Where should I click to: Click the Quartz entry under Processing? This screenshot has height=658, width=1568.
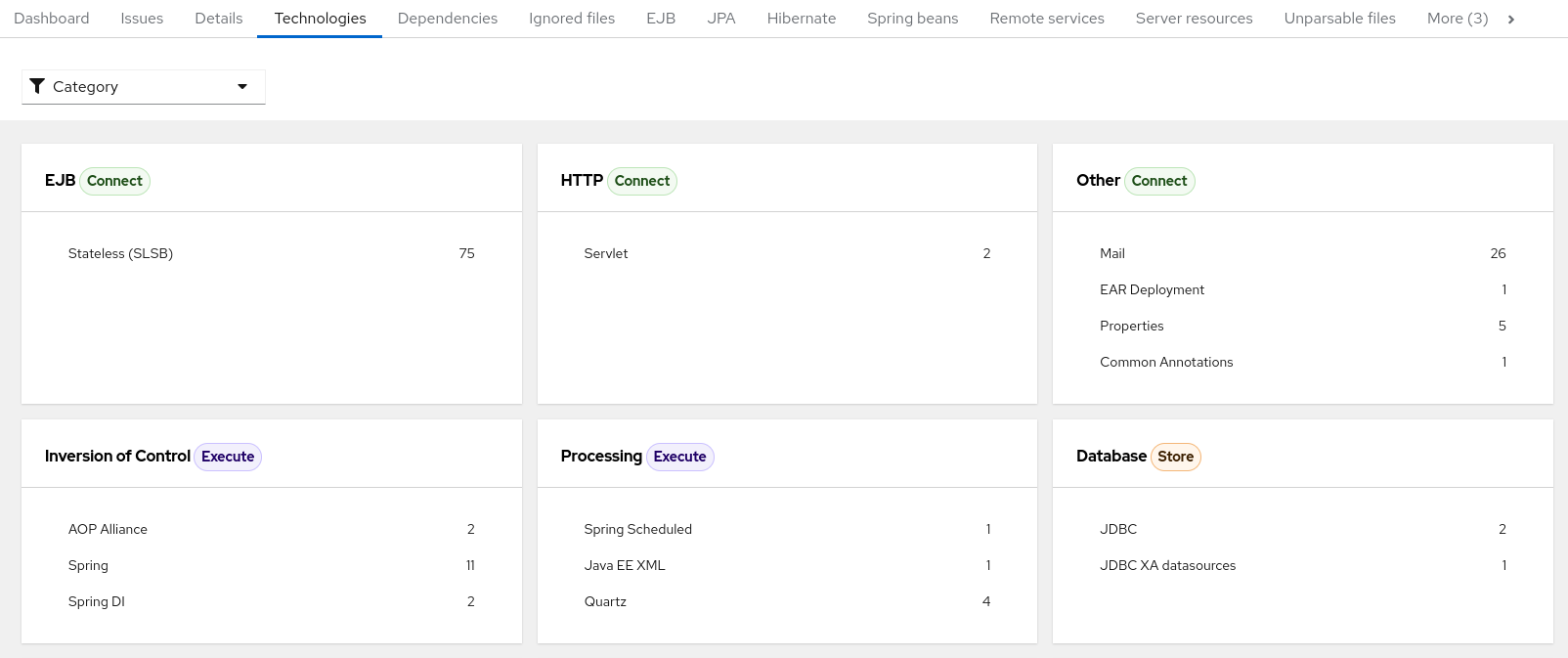coord(605,601)
